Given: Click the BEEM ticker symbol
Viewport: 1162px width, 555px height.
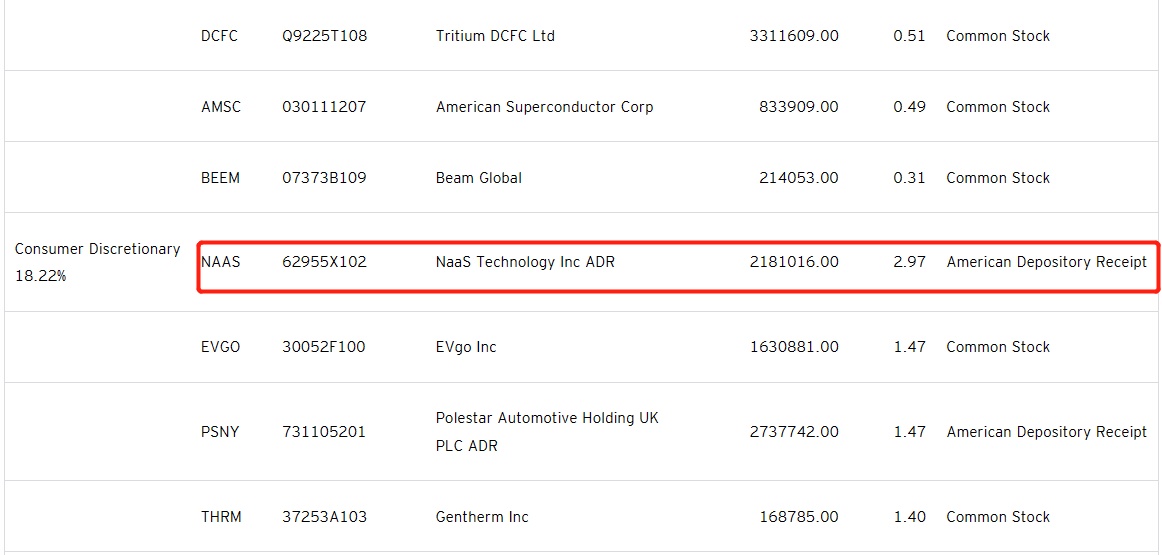Looking at the screenshot, I should [x=220, y=178].
